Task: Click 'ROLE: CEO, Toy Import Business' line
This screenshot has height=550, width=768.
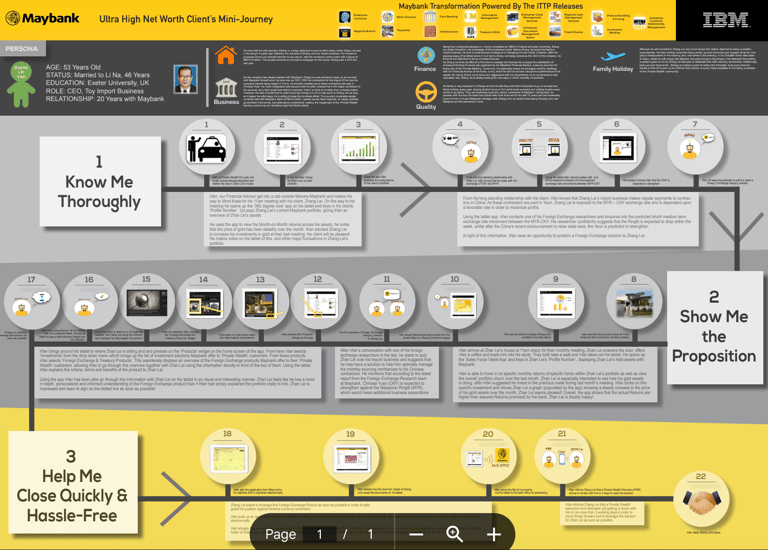Action: click(95, 91)
